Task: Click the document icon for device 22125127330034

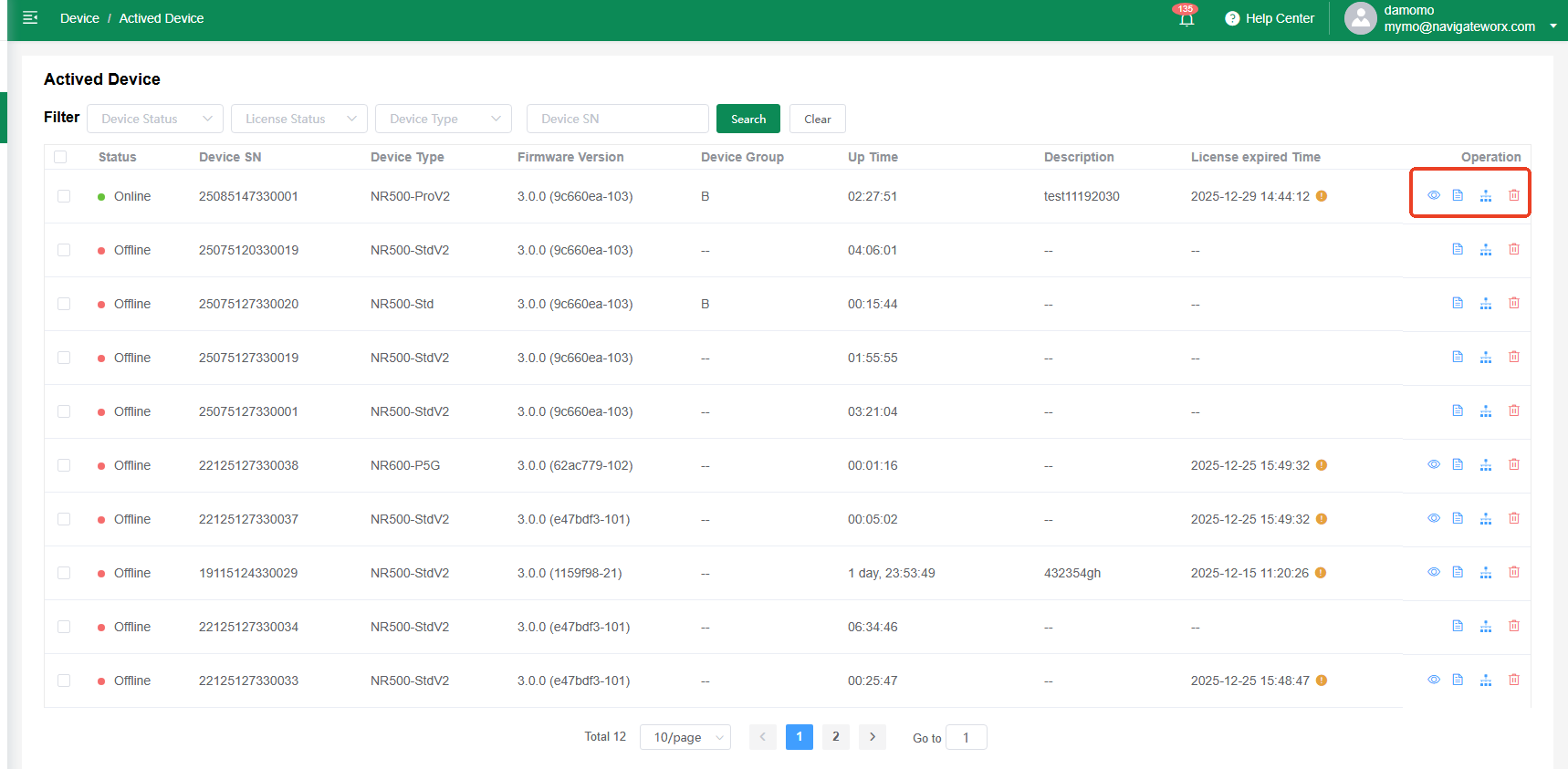Action: 1458,627
